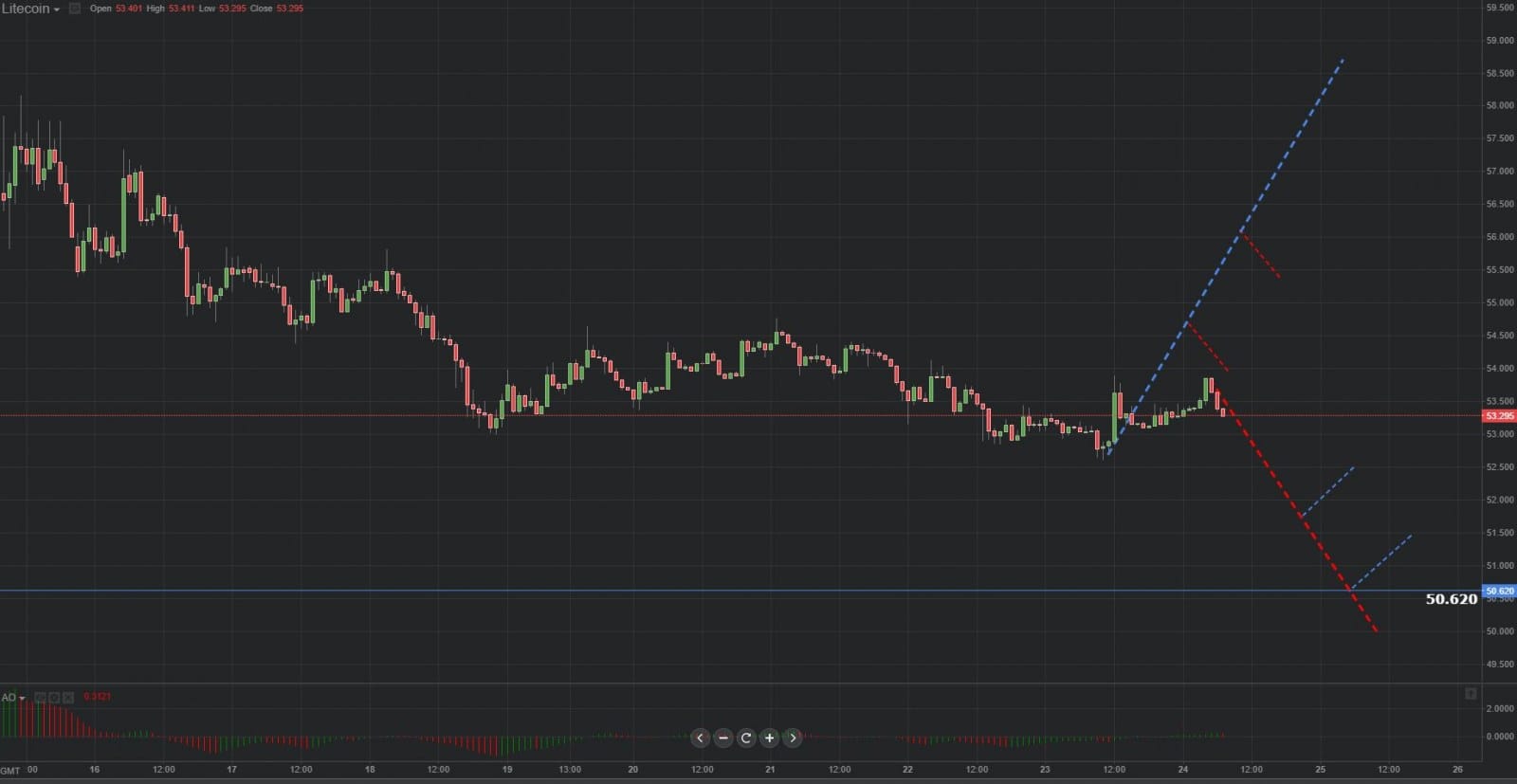Click the 2.0000 AO scale label
Viewport: 1517px width, 784px height.
pyautogui.click(x=1500, y=708)
